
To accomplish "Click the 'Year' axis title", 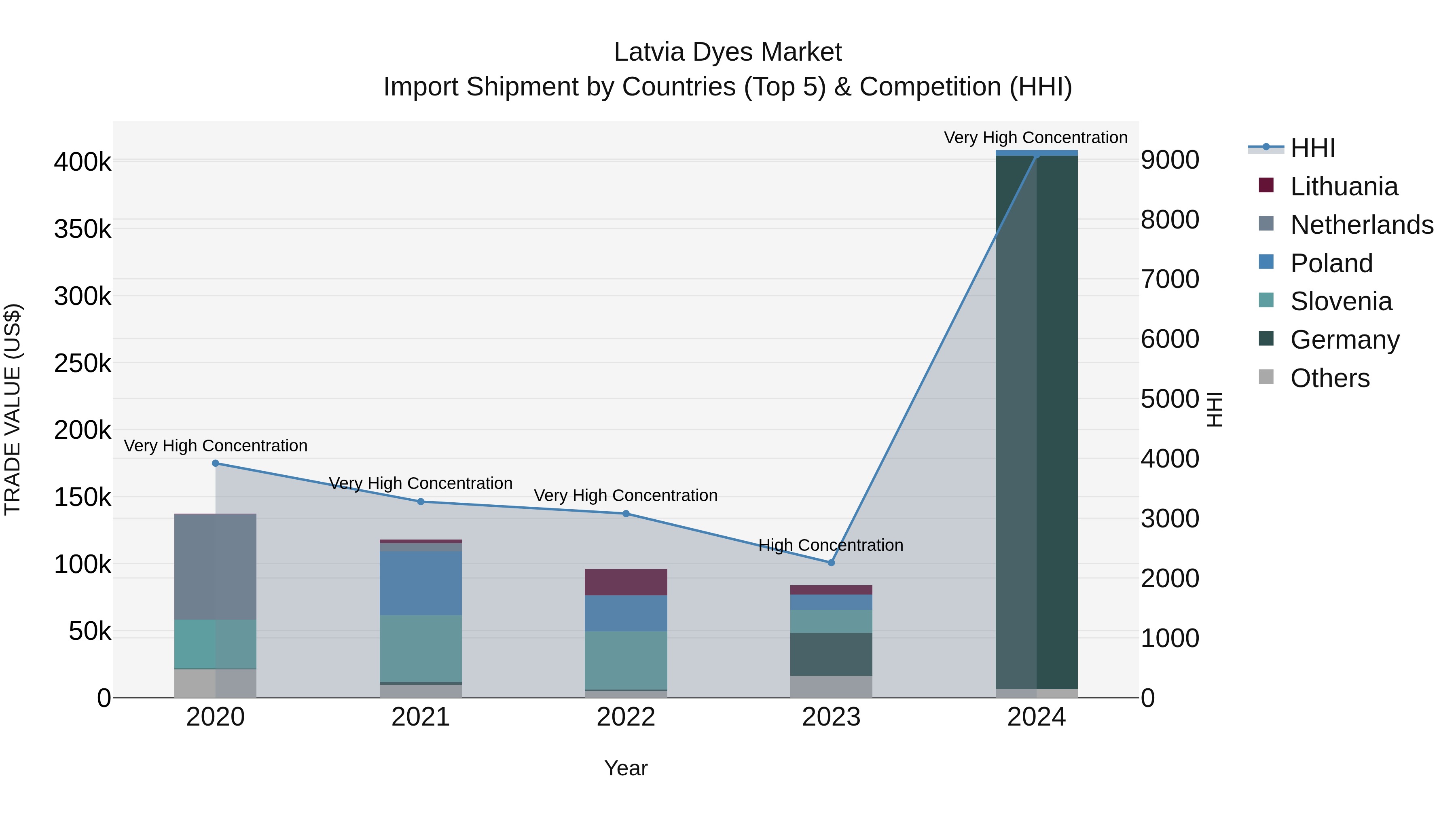I will pyautogui.click(x=626, y=769).
